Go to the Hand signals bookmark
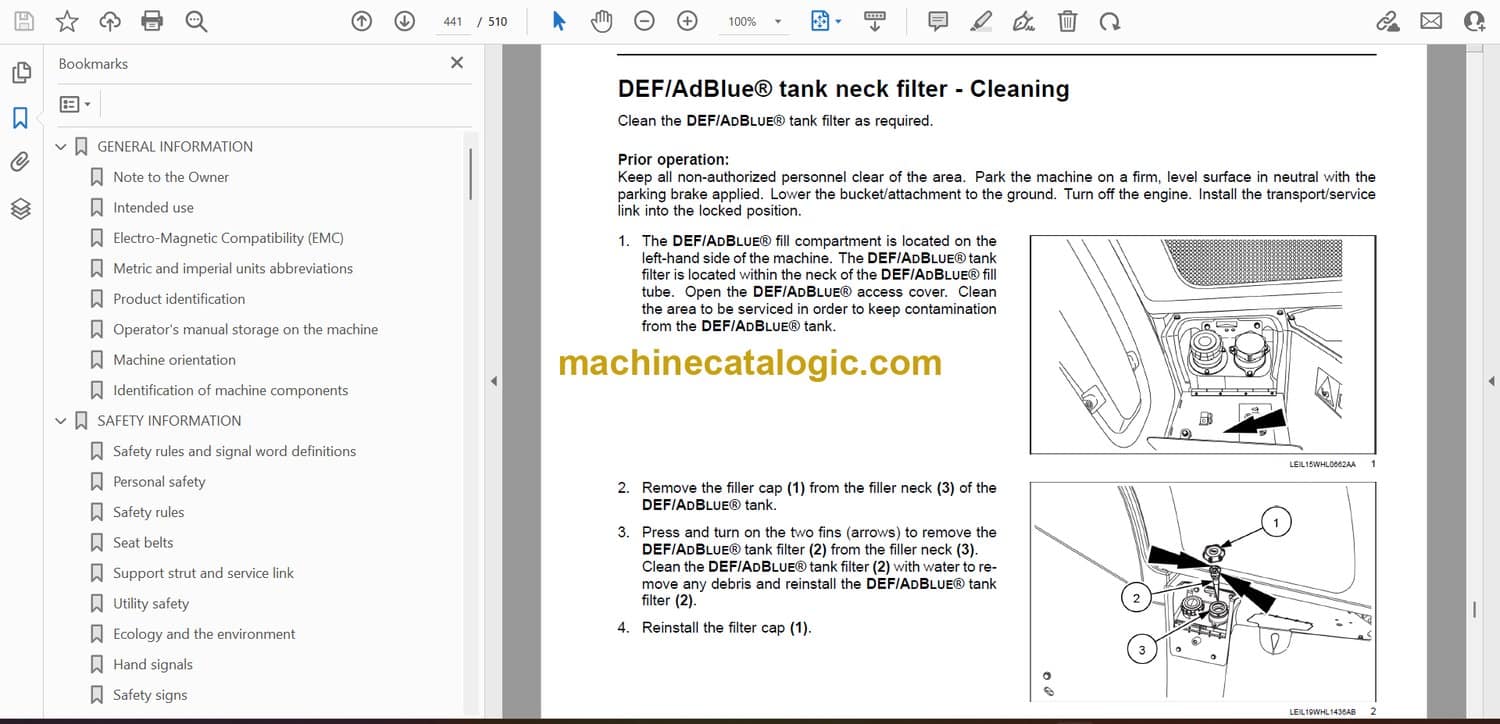Screen dimensions: 1500x724 click(153, 665)
